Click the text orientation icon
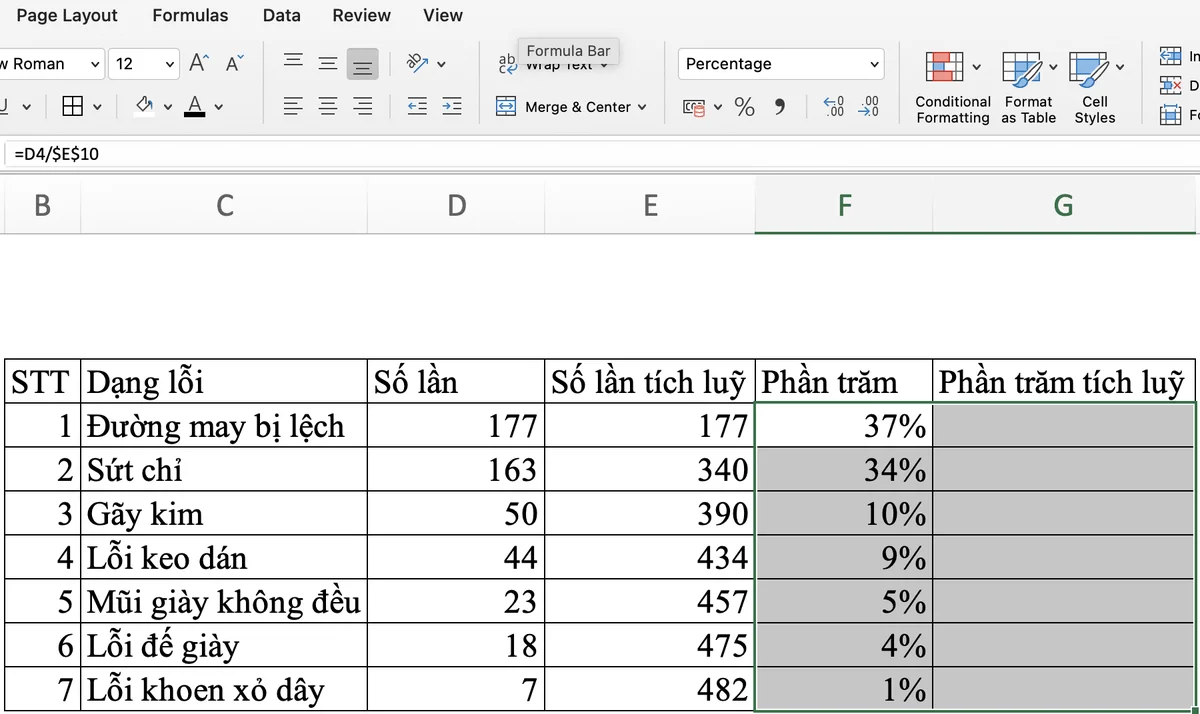This screenshot has width=1200, height=714. point(416,63)
